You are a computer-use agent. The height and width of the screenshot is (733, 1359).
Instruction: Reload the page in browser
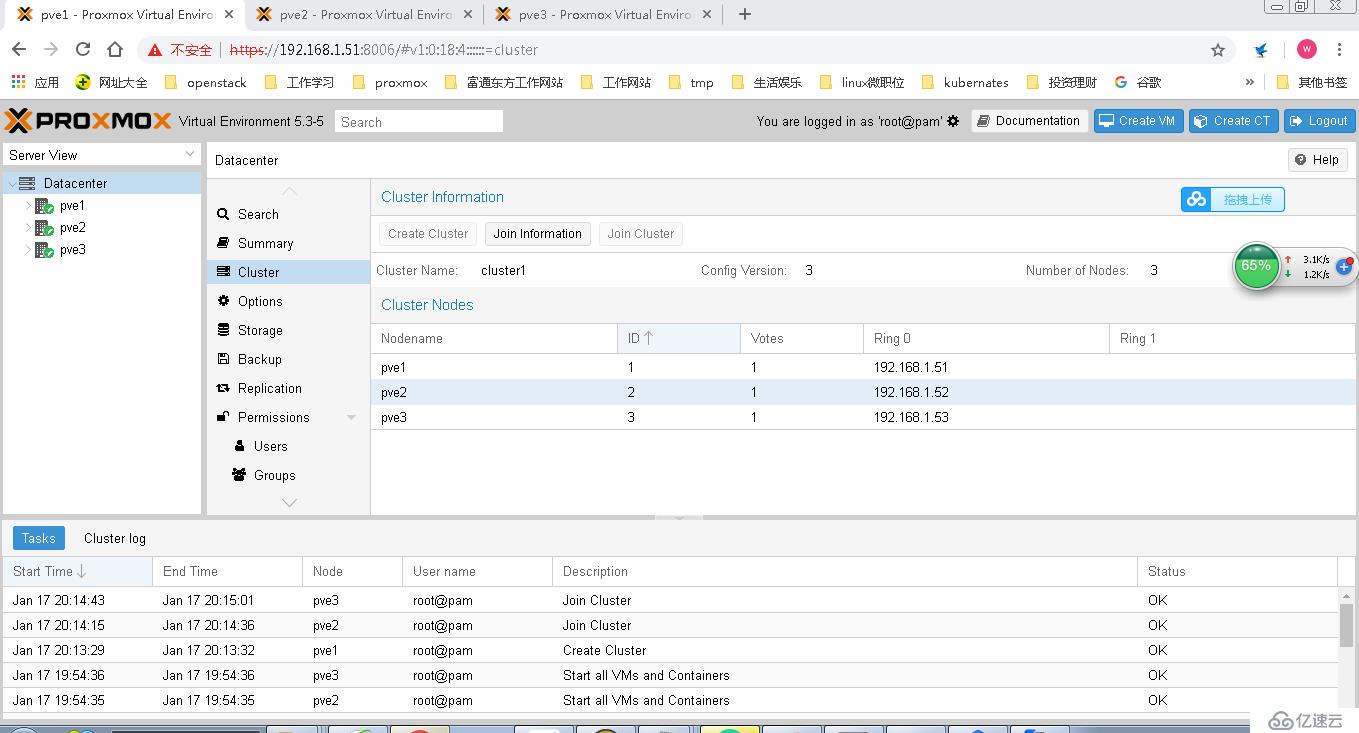point(83,49)
